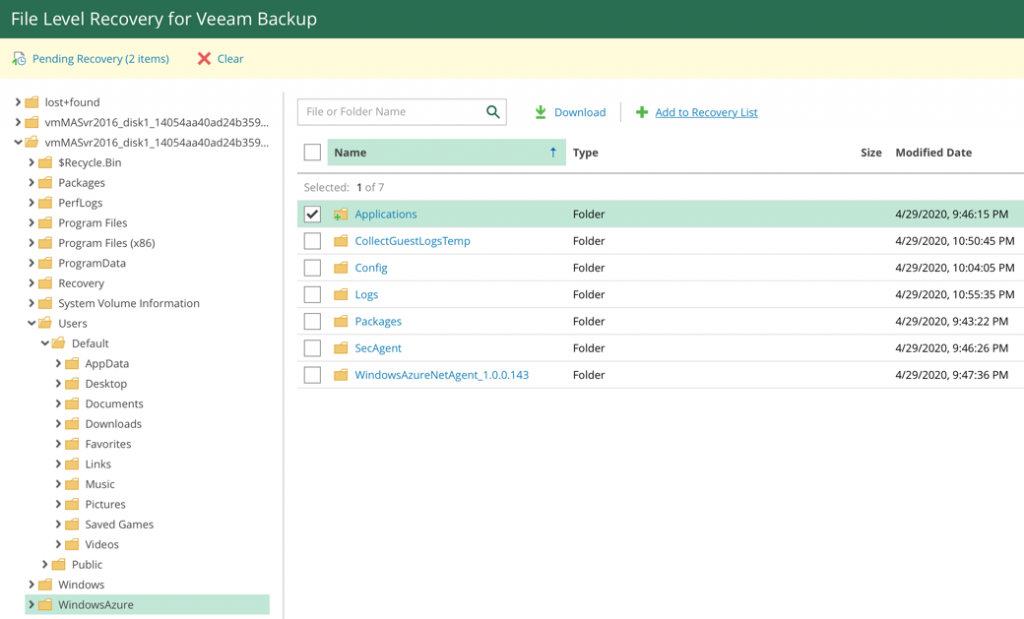Screen dimensions: 1024x619
Task: Click the lost+found folder icon in tree
Action: click(x=32, y=103)
